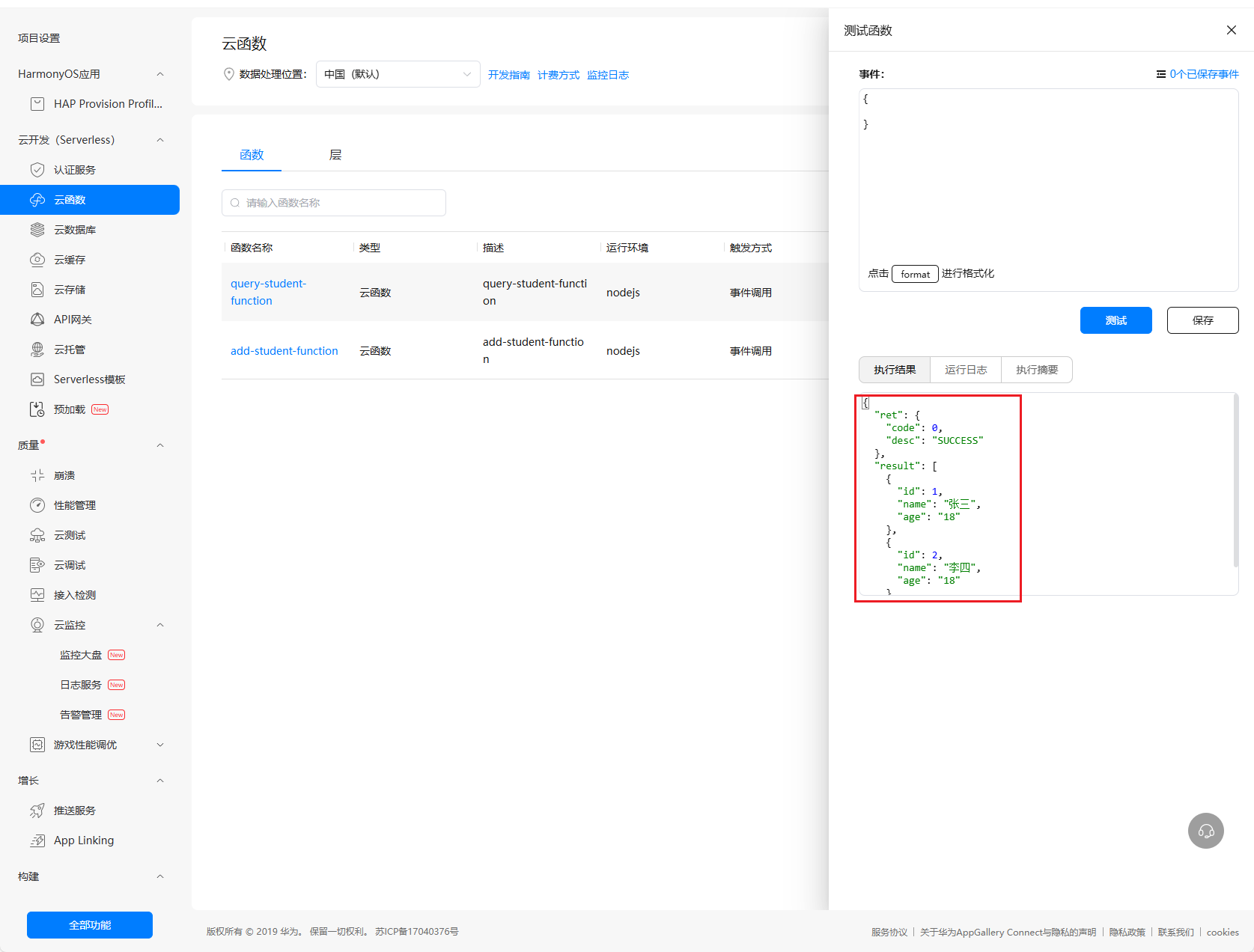Viewport: 1254px width, 952px height.
Task: Click the 全部功能 button
Action: pyautogui.click(x=90, y=925)
